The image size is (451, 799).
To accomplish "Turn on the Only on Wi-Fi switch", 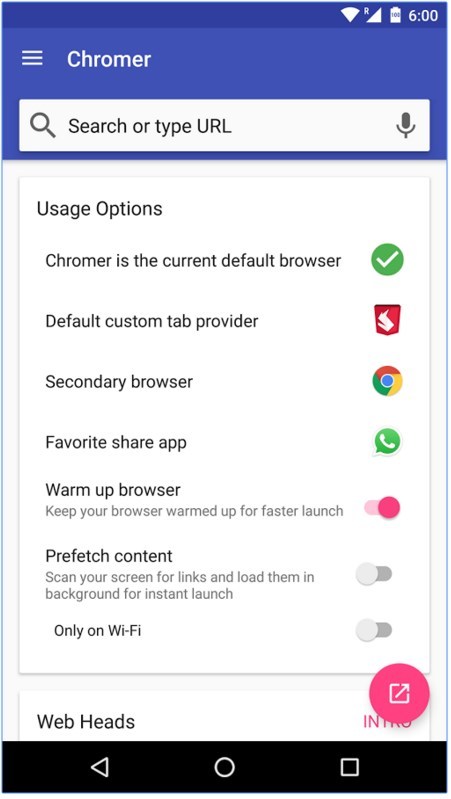I will pyautogui.click(x=374, y=630).
